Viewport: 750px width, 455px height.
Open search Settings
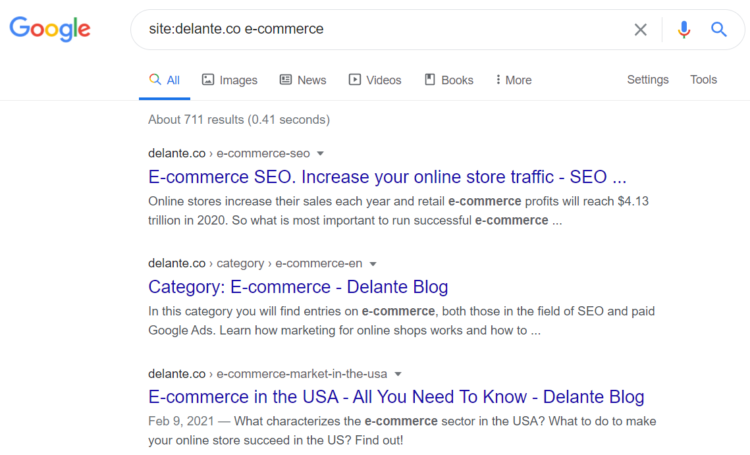click(647, 80)
